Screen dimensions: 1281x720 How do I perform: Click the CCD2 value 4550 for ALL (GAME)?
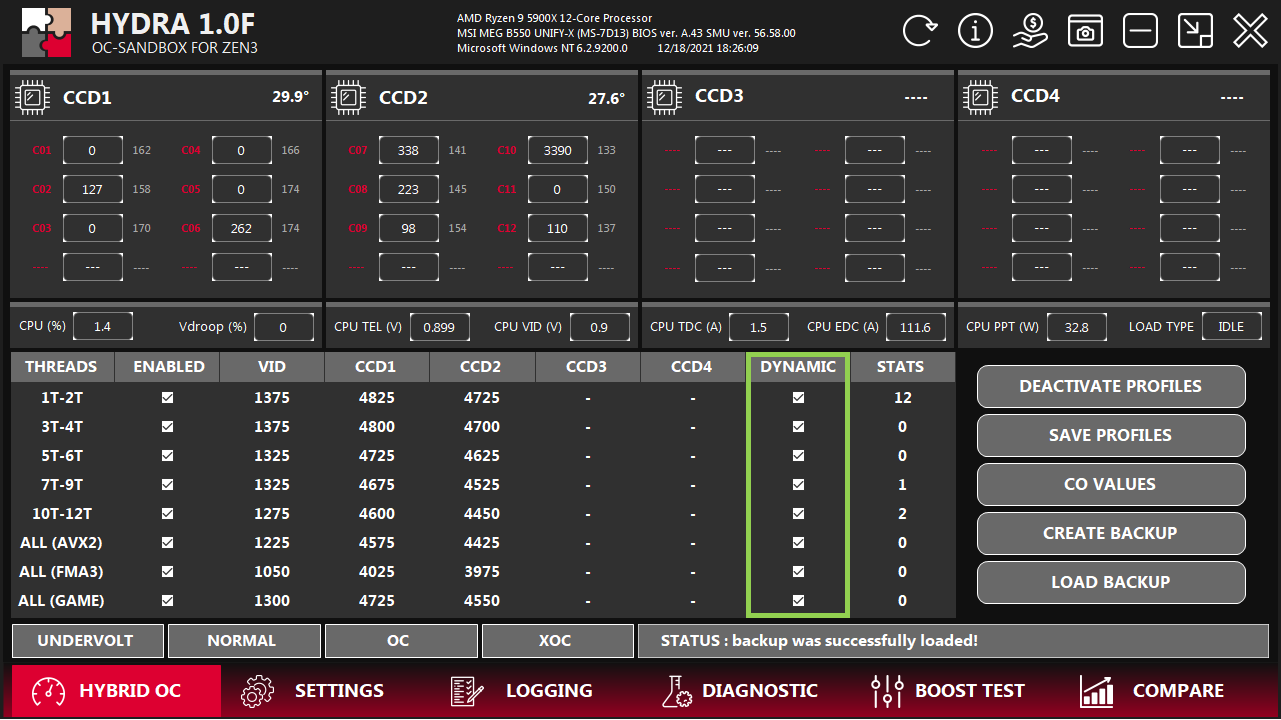click(482, 601)
